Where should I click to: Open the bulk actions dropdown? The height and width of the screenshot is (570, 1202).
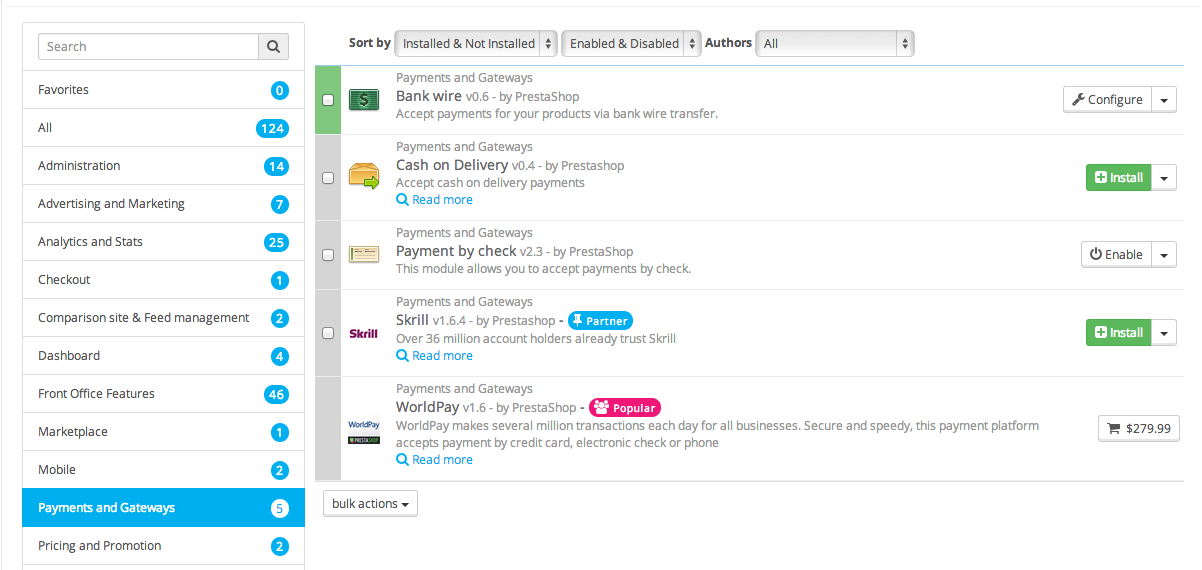coord(370,504)
